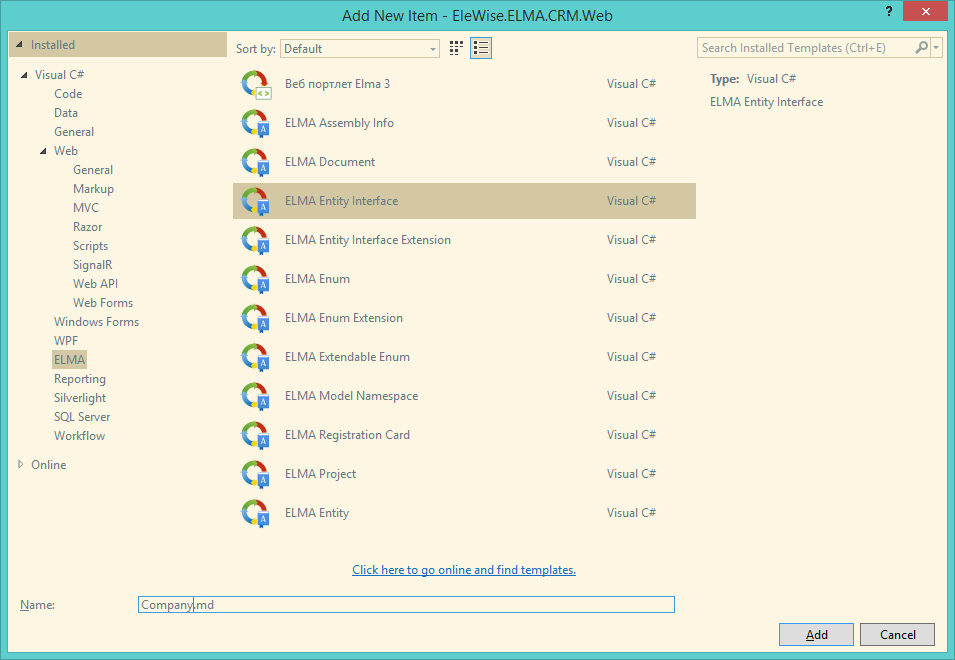Select the WPF category

pyautogui.click(x=66, y=340)
